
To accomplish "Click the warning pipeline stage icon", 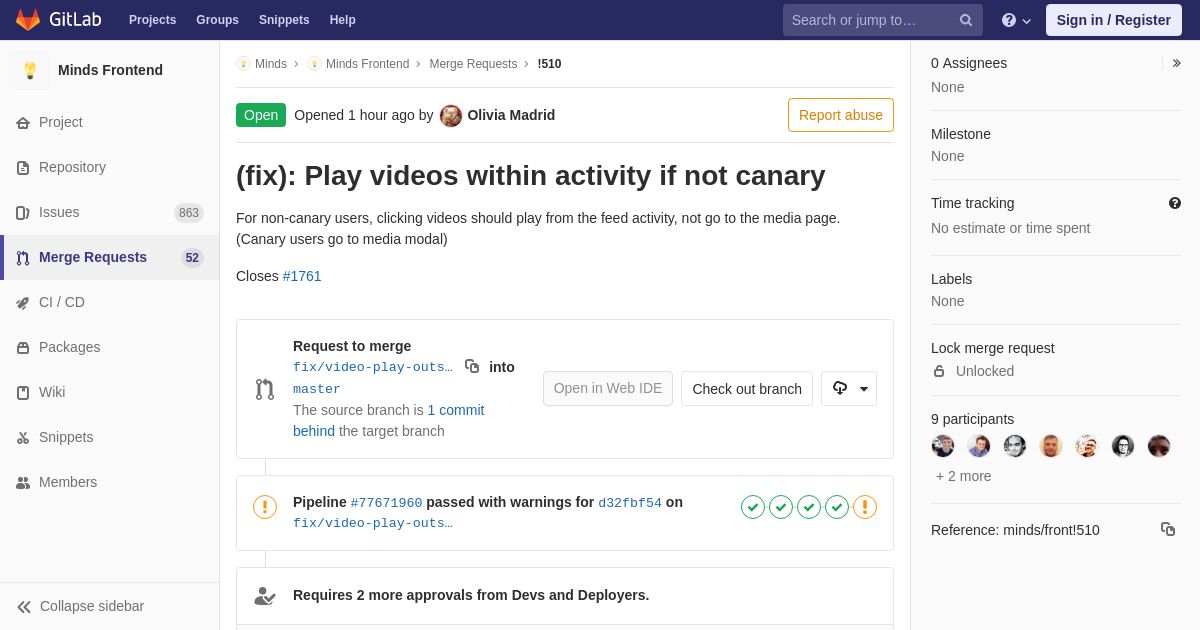I will pos(865,507).
